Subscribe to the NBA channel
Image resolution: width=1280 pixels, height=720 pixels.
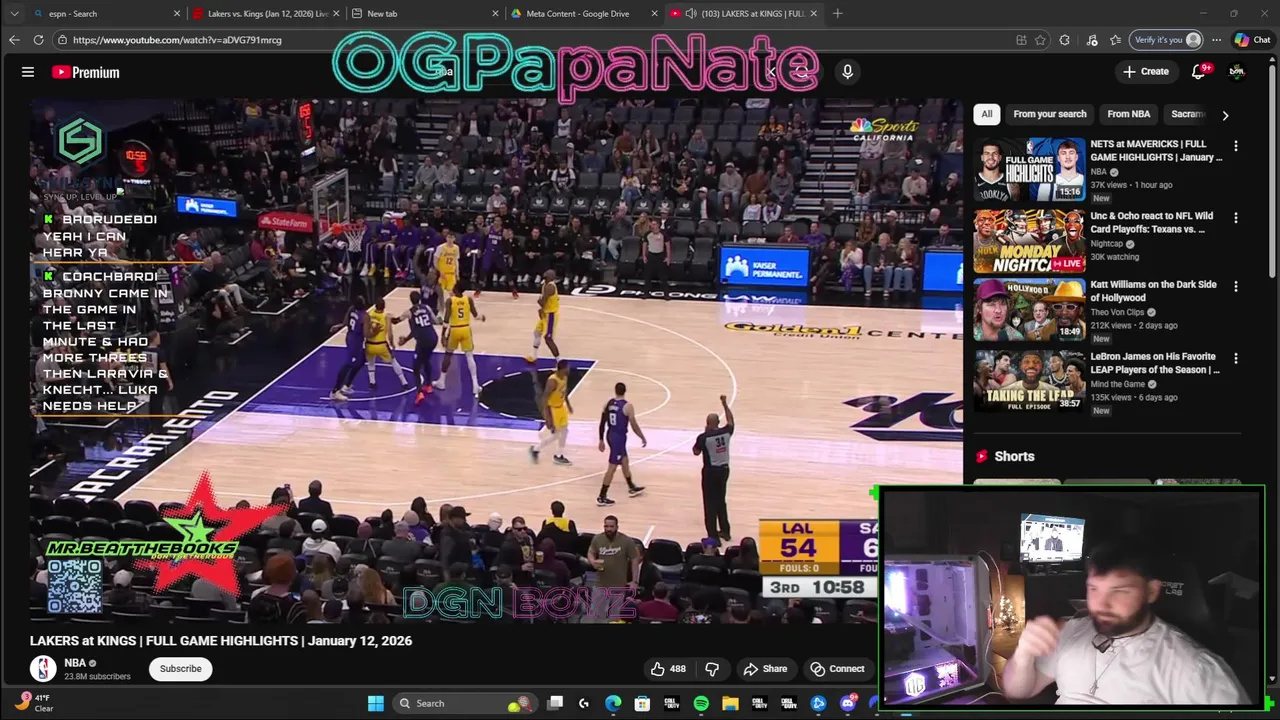coord(181,668)
